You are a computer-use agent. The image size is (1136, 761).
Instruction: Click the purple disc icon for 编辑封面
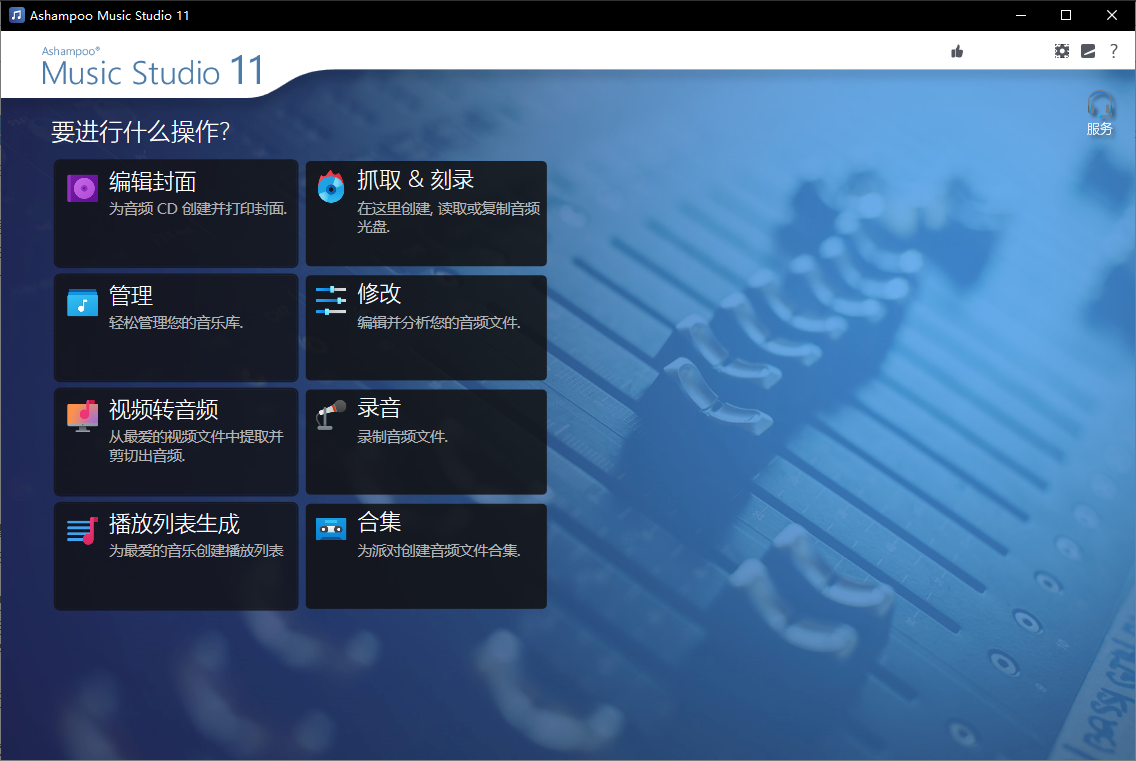(82, 188)
